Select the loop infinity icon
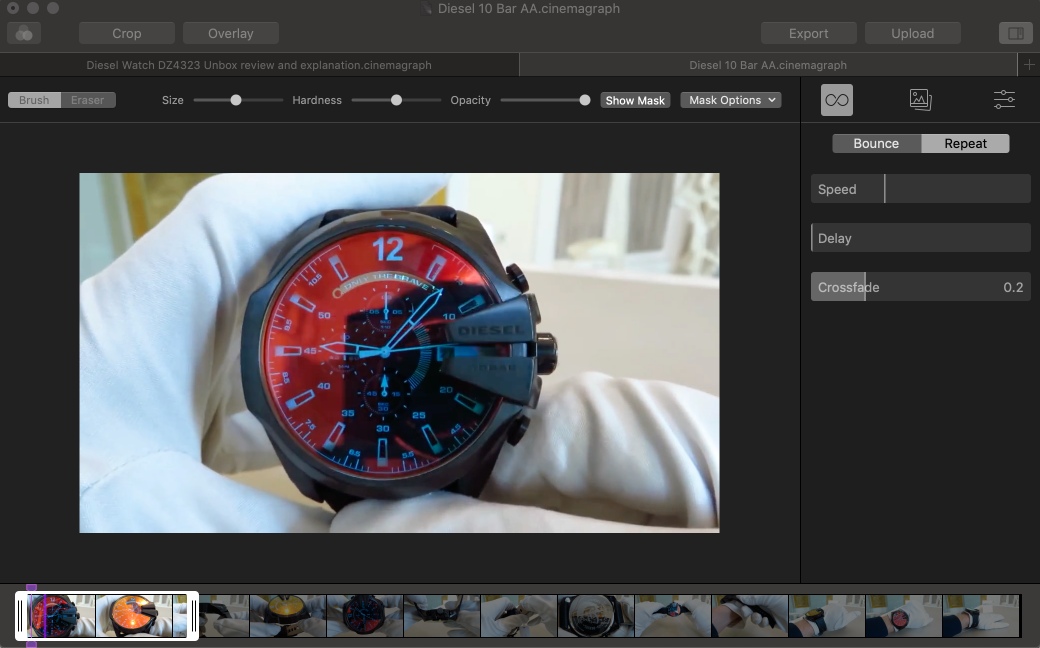 click(x=836, y=100)
